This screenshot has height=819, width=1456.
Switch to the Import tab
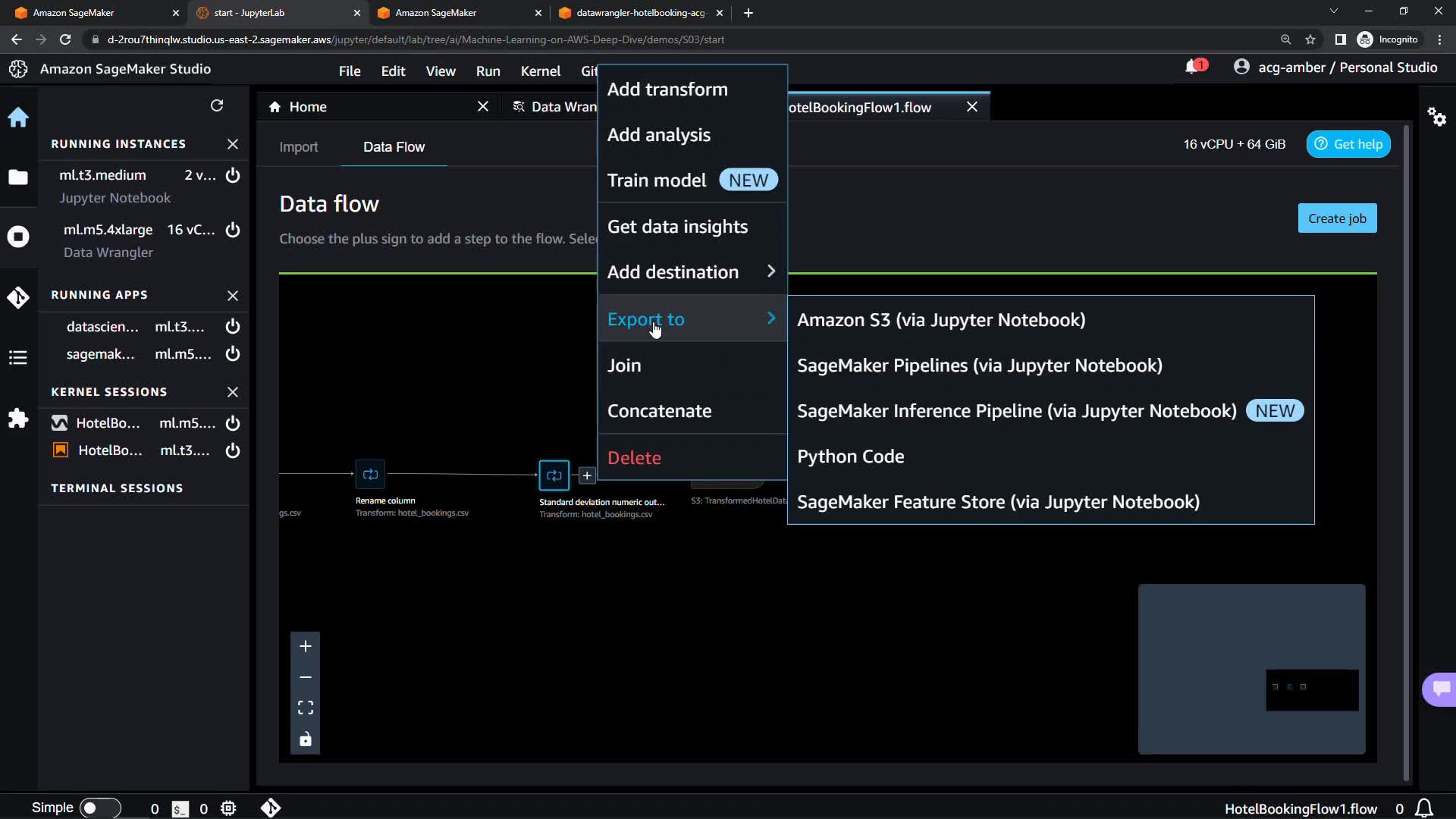pos(298,146)
